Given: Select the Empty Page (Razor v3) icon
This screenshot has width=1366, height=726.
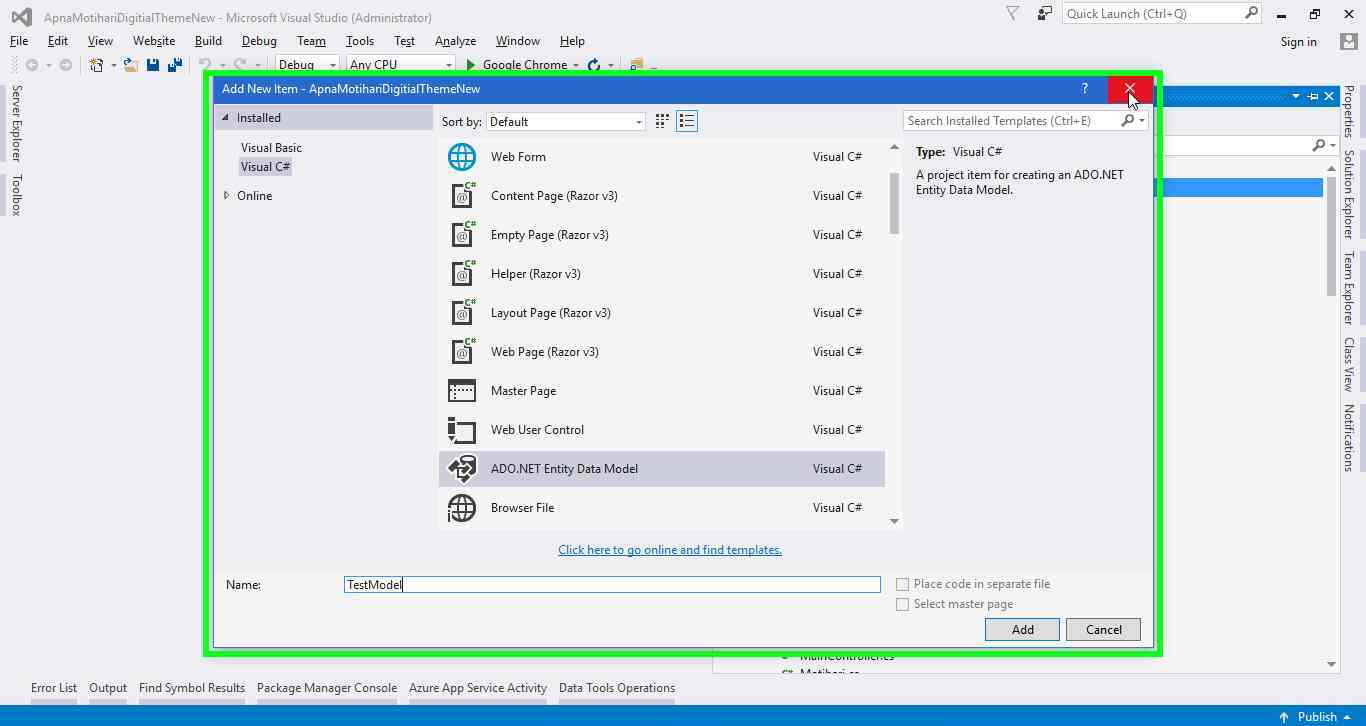Looking at the screenshot, I should [462, 235].
